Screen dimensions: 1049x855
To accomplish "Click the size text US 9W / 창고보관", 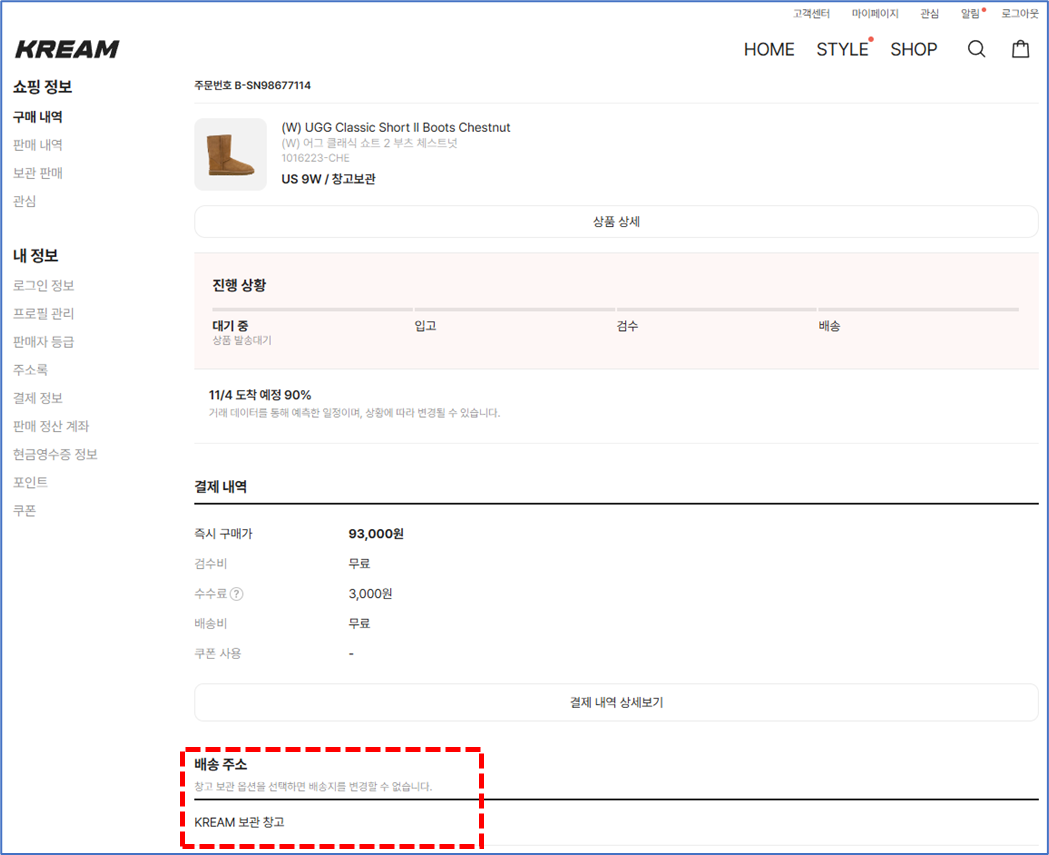I will click(328, 179).
